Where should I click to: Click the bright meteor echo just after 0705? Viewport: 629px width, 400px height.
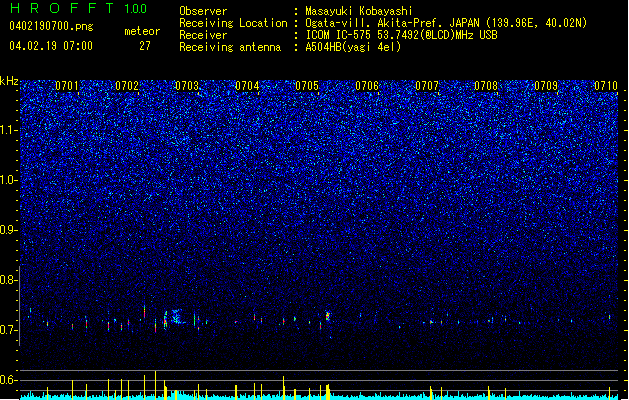point(328,317)
